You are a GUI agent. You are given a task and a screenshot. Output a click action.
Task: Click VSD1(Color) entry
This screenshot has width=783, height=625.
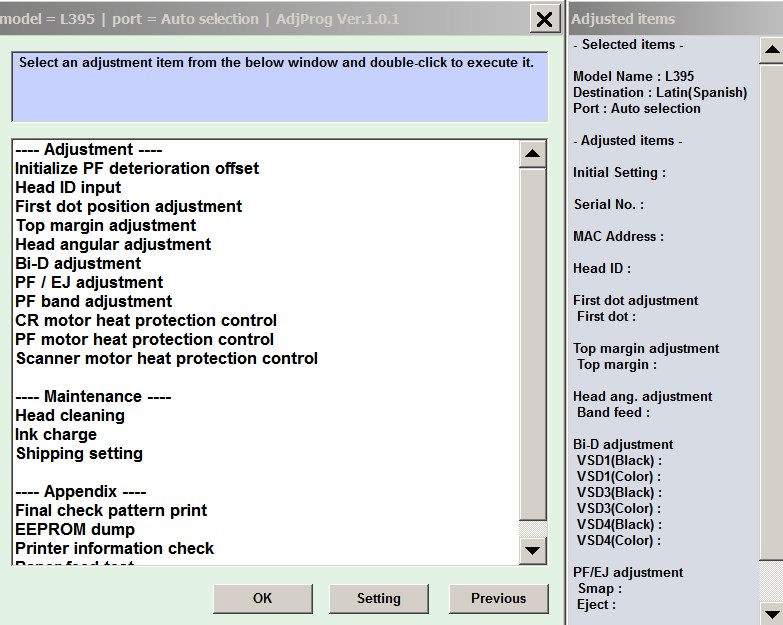(x=619, y=476)
